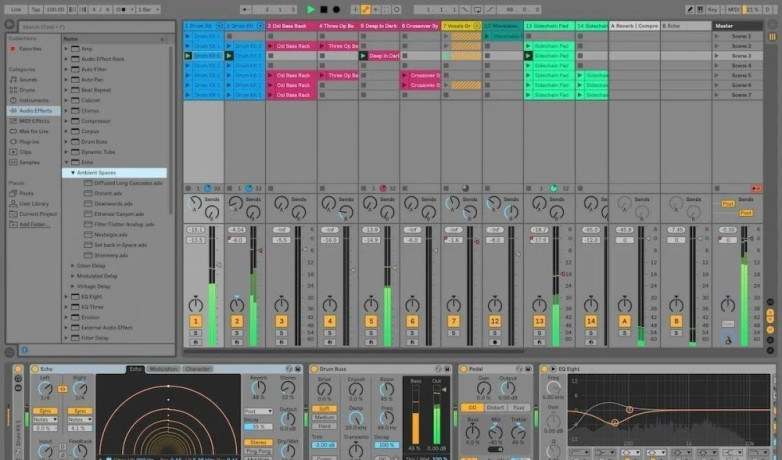The image size is (782, 460).
Task: Click the Tap tempo button
Action: [36, 9]
